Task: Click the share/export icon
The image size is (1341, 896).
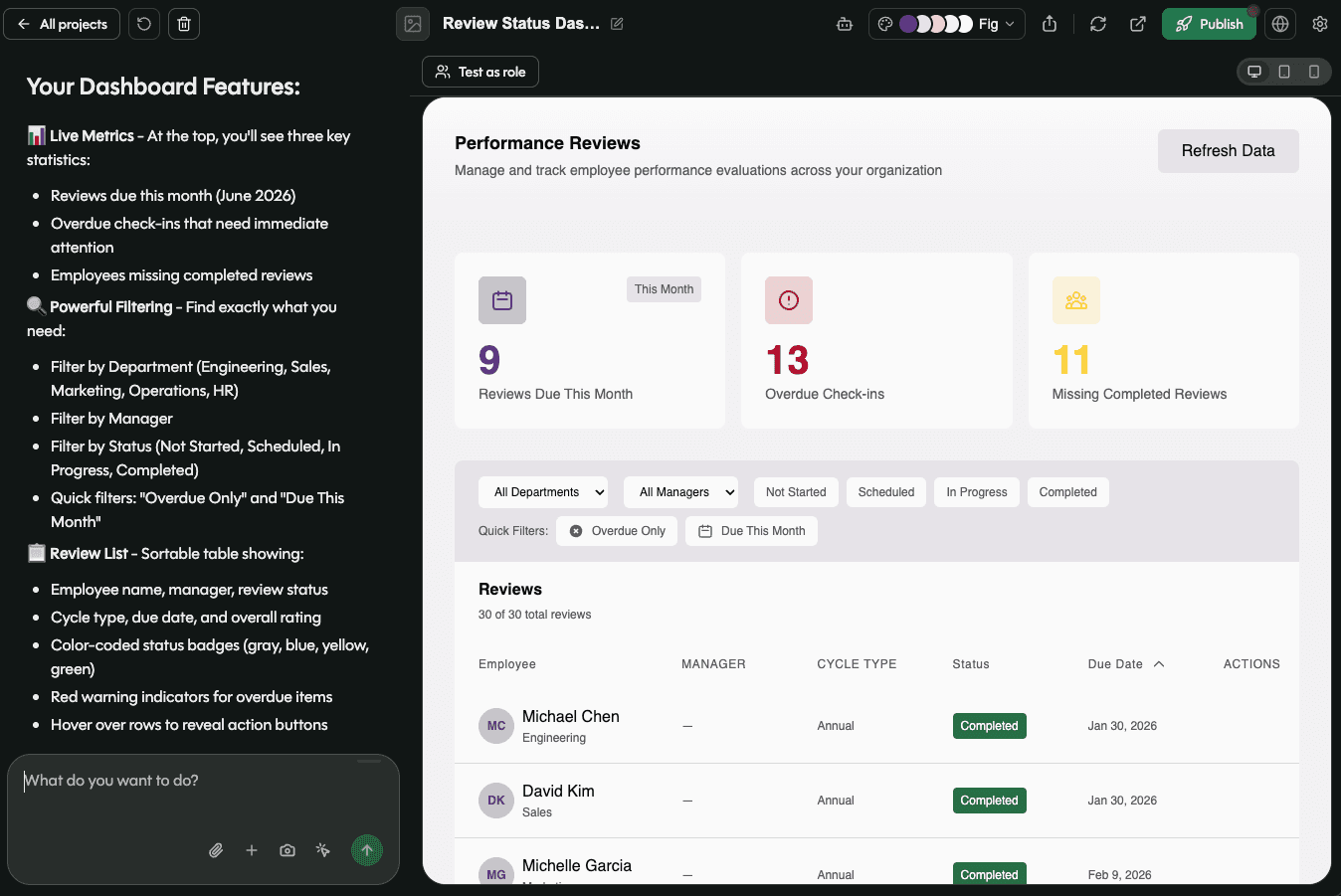Action: 1050,24
